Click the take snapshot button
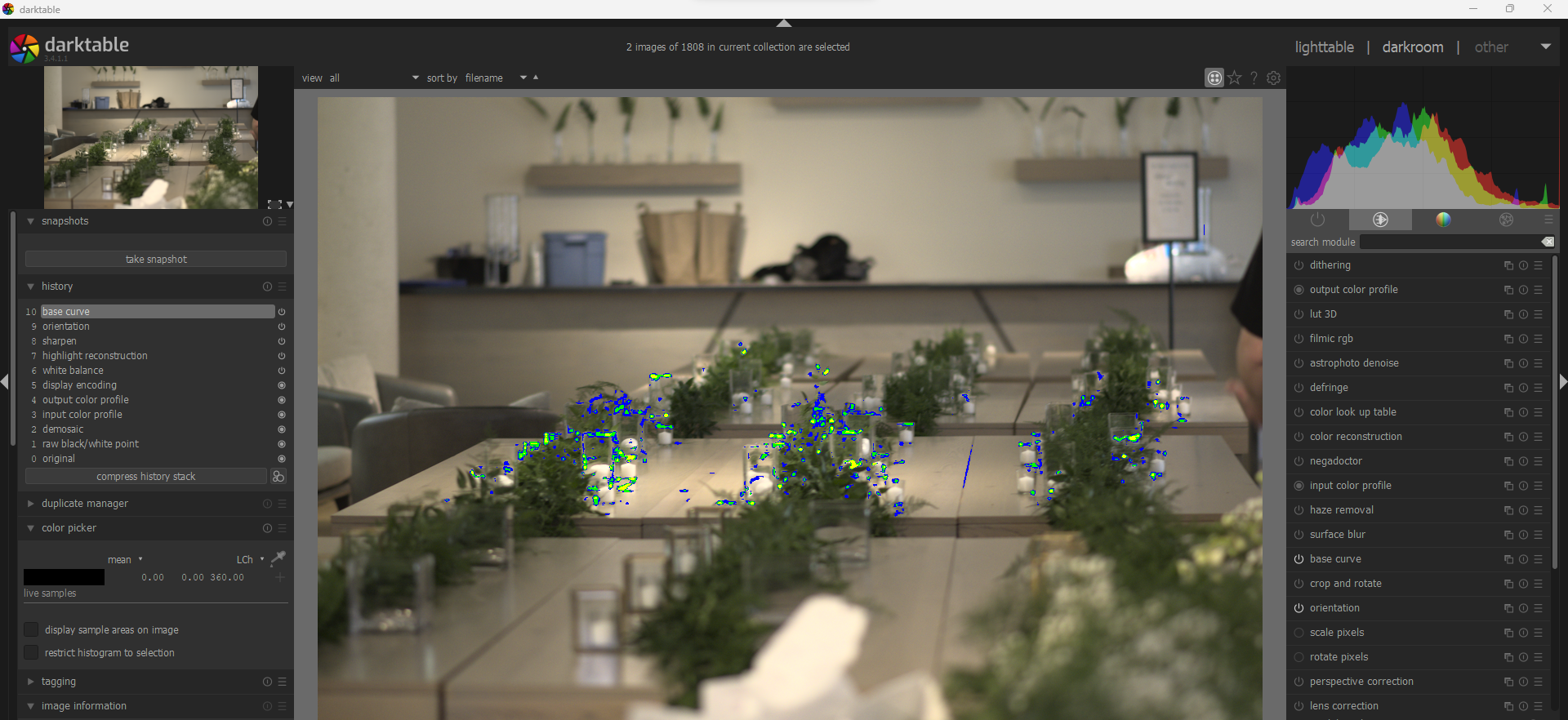 point(156,259)
